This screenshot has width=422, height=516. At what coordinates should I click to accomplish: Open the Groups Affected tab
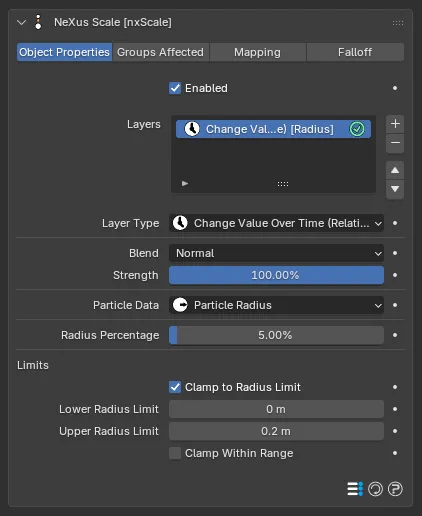[160, 52]
